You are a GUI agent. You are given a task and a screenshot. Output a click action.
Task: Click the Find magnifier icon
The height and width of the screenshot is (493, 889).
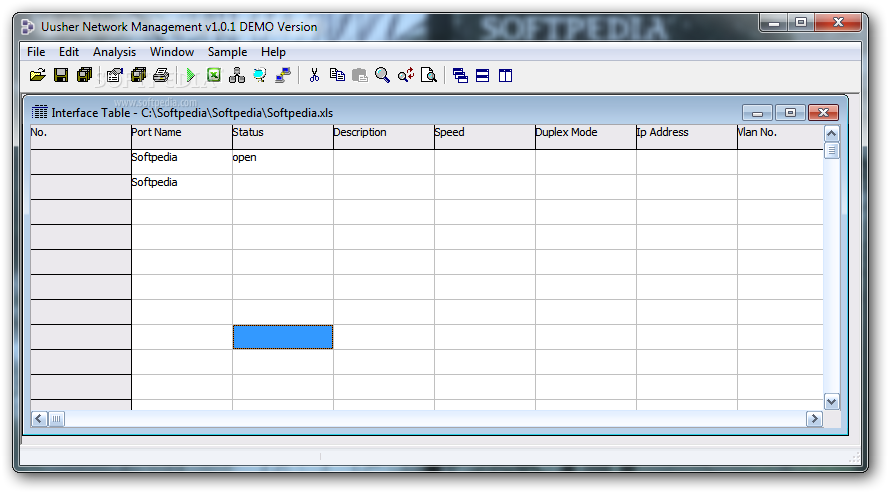click(x=383, y=75)
